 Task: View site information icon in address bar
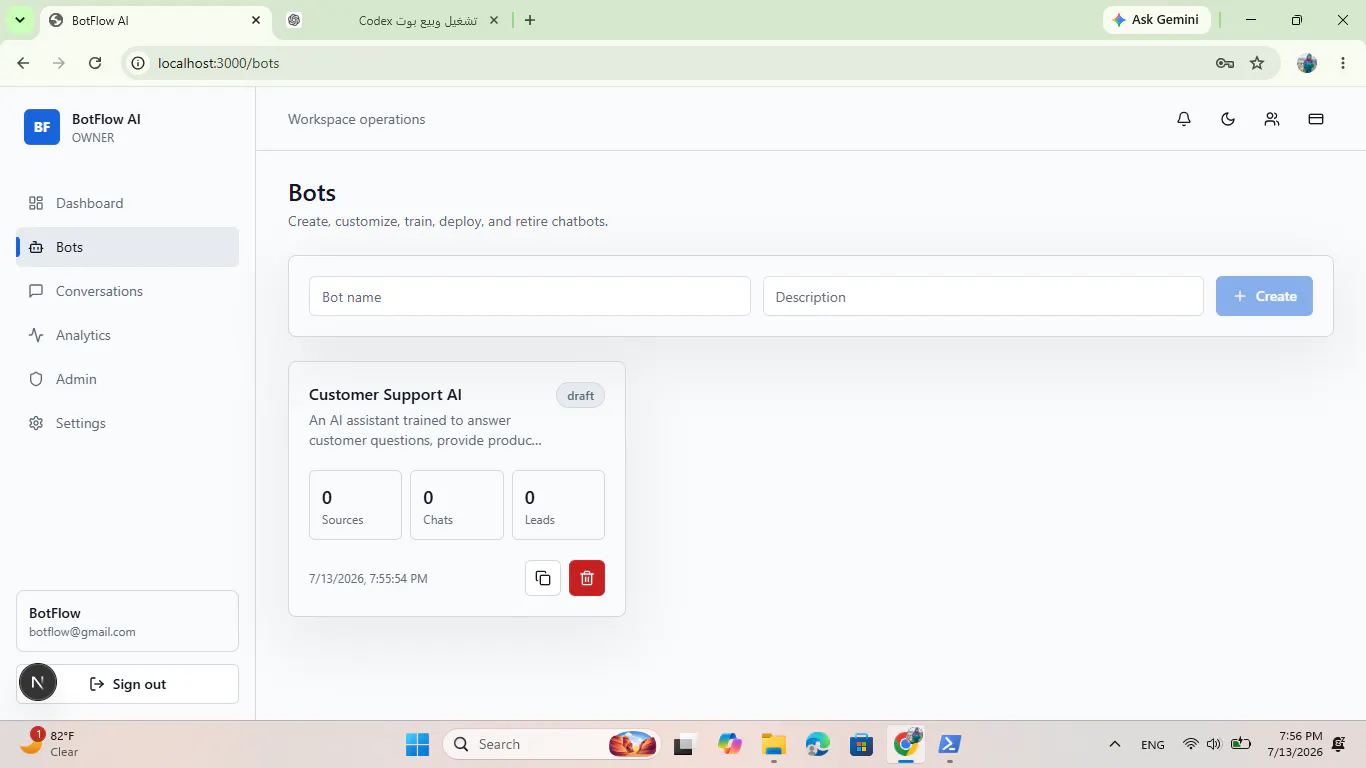point(138,63)
